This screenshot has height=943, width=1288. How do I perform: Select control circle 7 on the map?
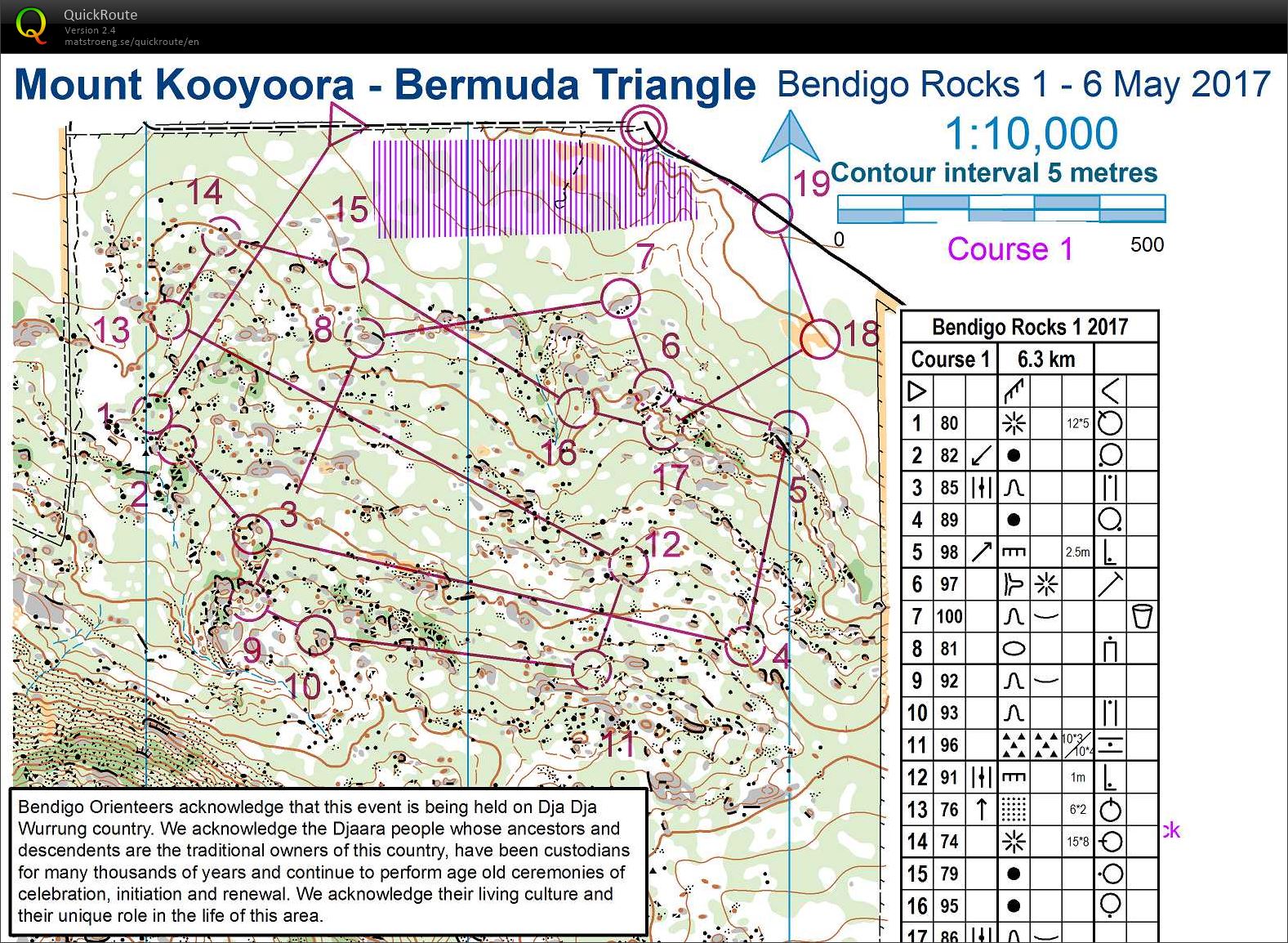coord(620,297)
